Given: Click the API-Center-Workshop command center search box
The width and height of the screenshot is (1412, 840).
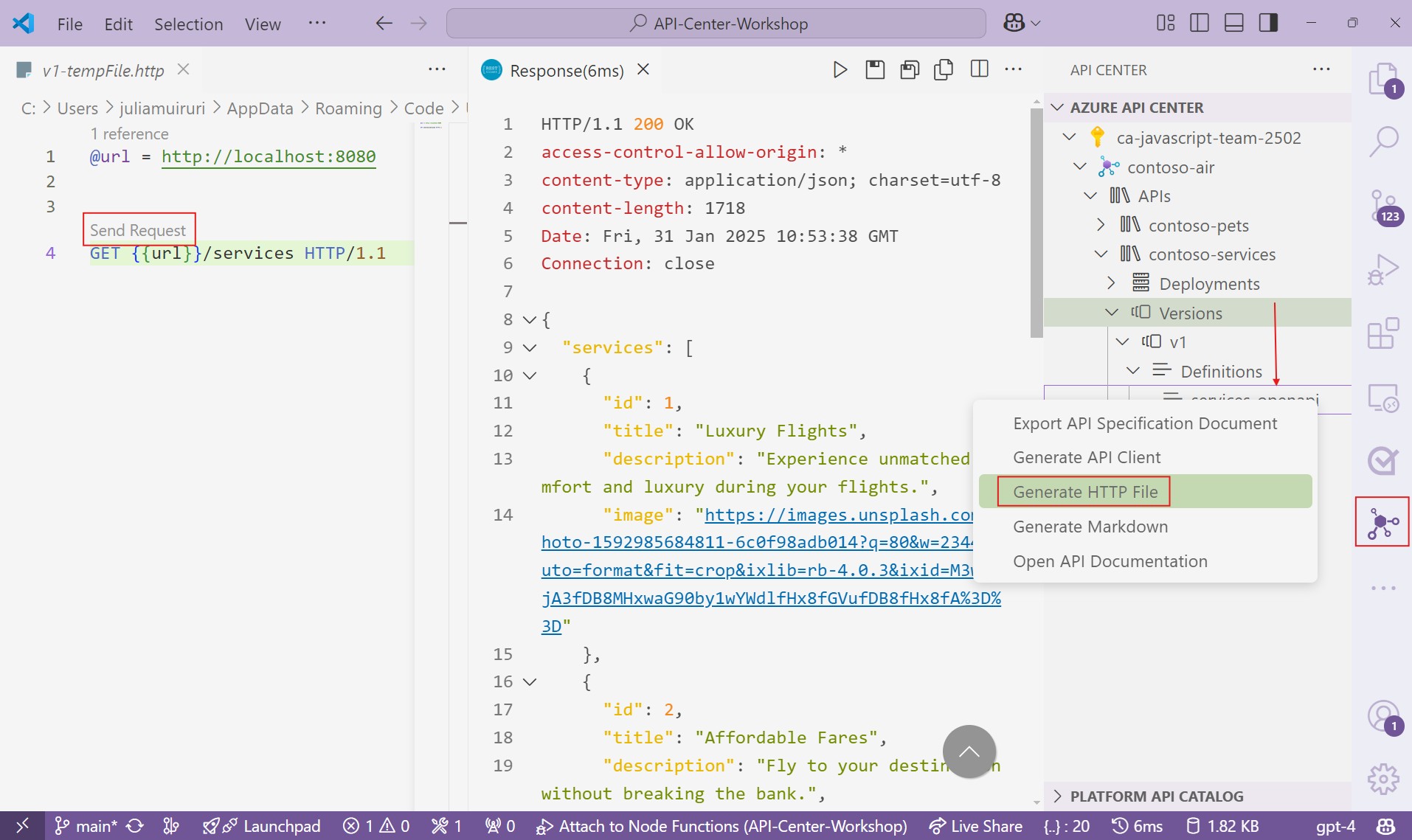Looking at the screenshot, I should [716, 24].
